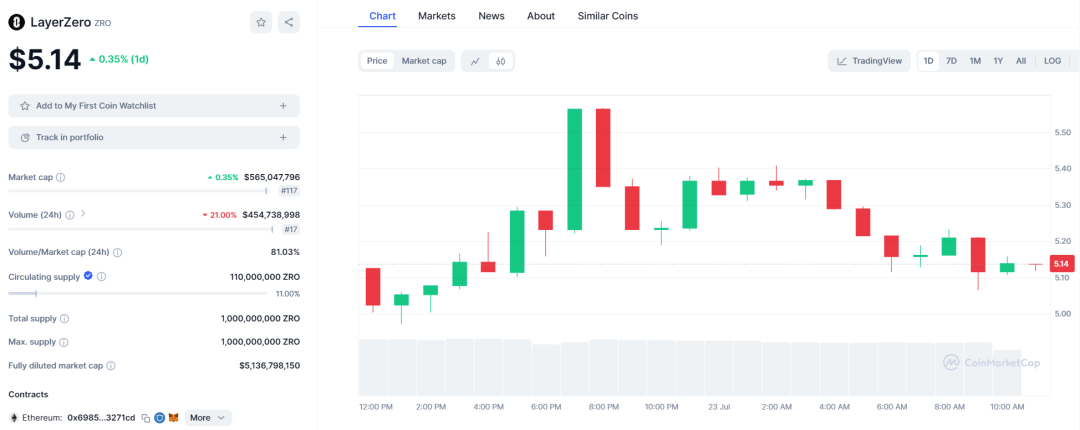Switch to candlestick chart view
Image resolution: width=1080 pixels, height=430 pixels.
(501, 61)
